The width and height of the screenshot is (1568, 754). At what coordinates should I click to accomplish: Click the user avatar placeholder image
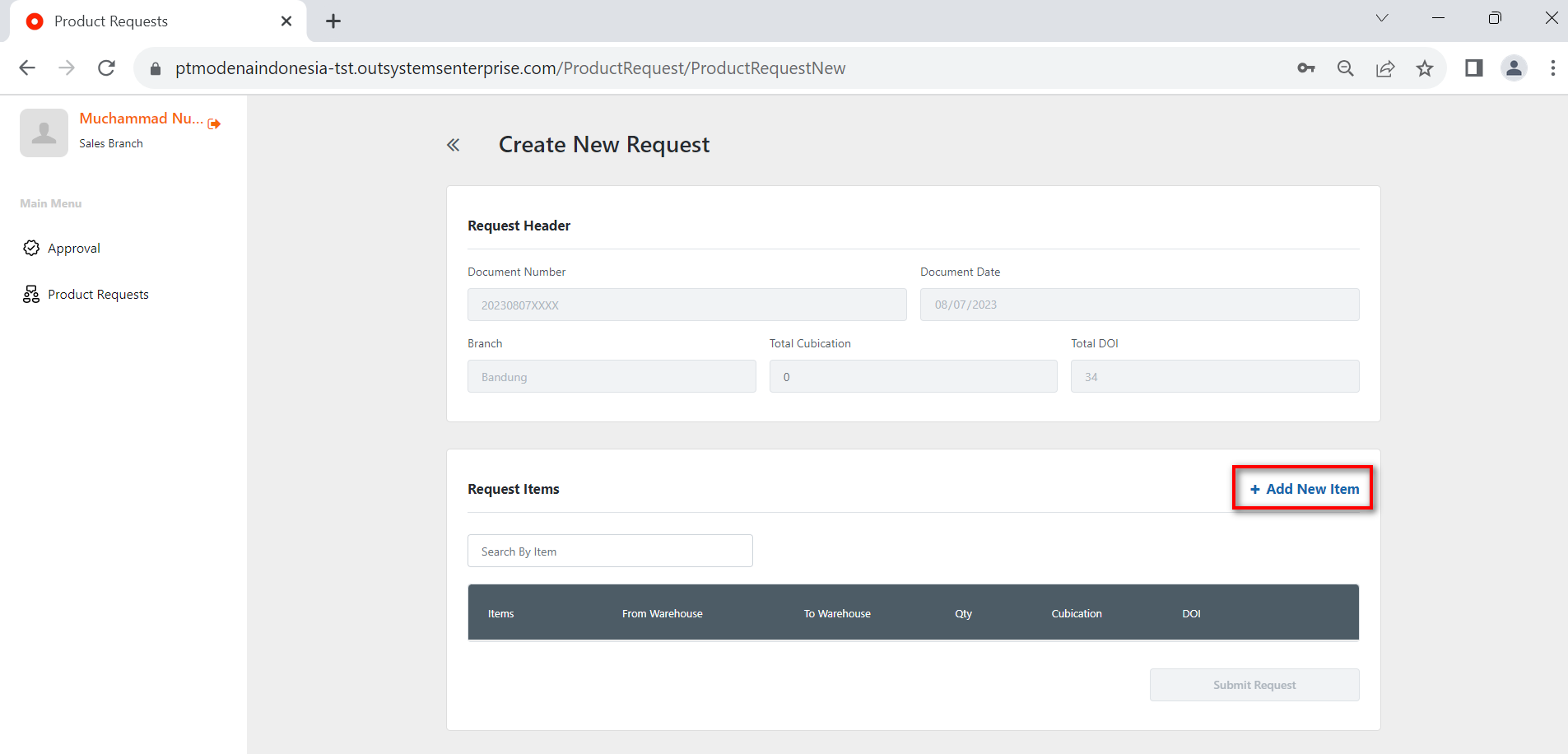pyautogui.click(x=44, y=133)
